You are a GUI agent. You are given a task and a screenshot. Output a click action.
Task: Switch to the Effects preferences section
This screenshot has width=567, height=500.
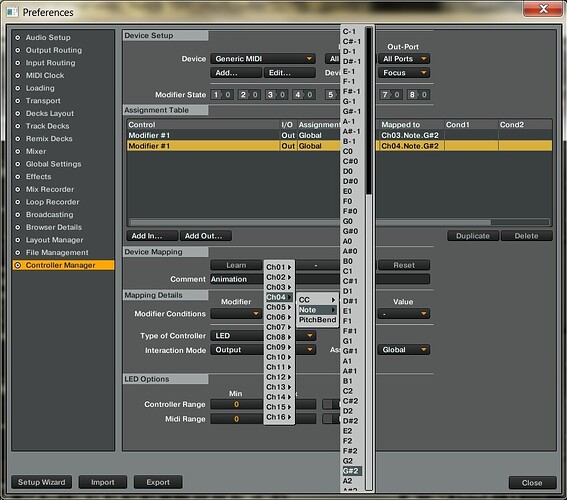[38, 177]
